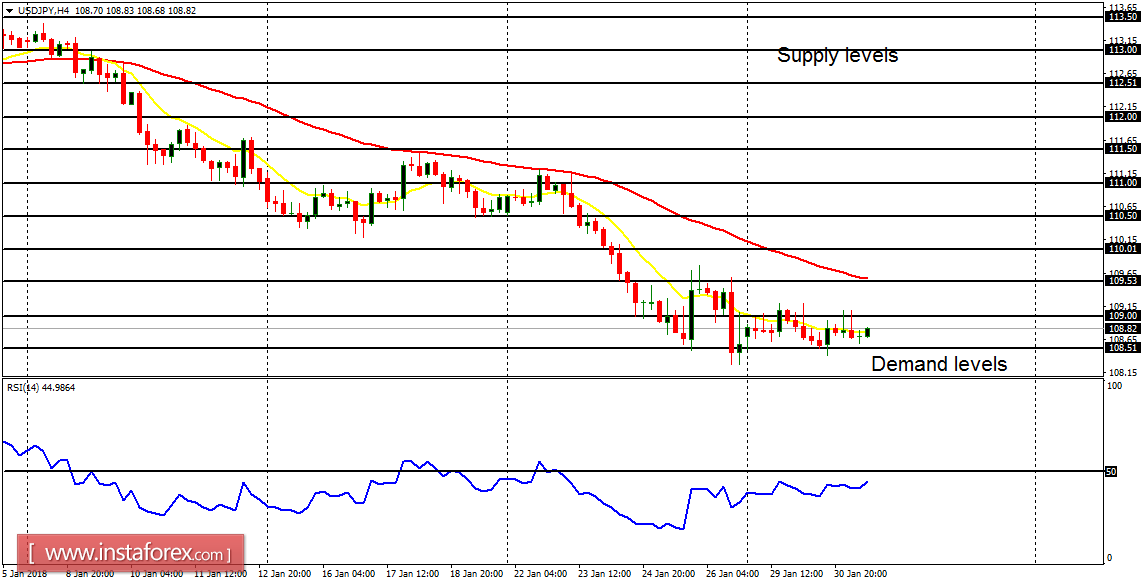1143x585 pixels.
Task: Click the 109.53 price tag on right axis
Action: pyautogui.click(x=1125, y=281)
